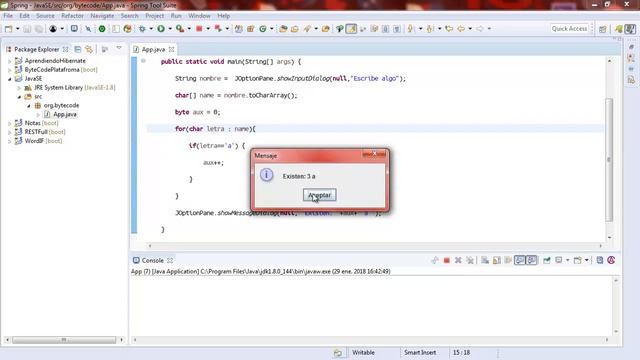
Task: Click Collapse All in Package Explorer
Action: point(78,49)
